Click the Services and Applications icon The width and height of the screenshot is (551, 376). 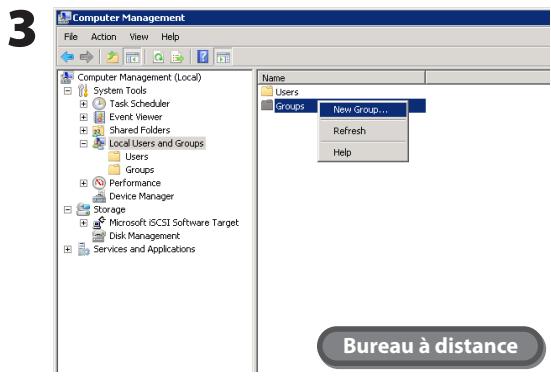[x=84, y=249]
